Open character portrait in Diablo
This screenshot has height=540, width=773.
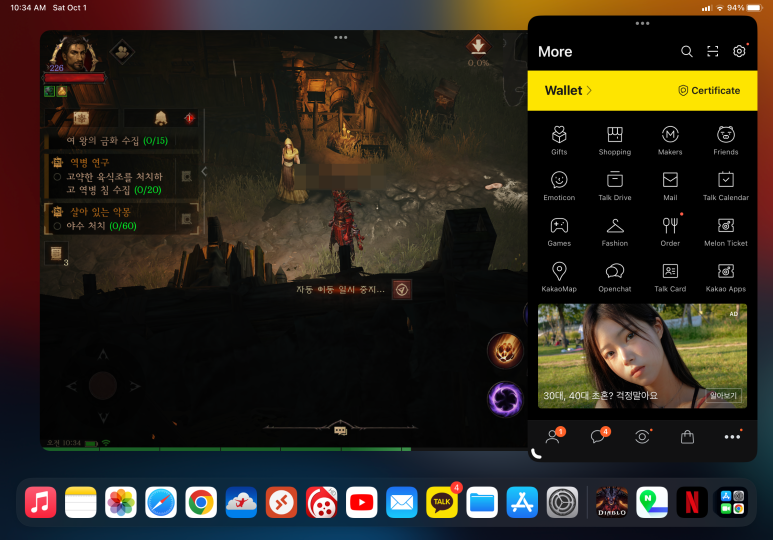point(74,53)
